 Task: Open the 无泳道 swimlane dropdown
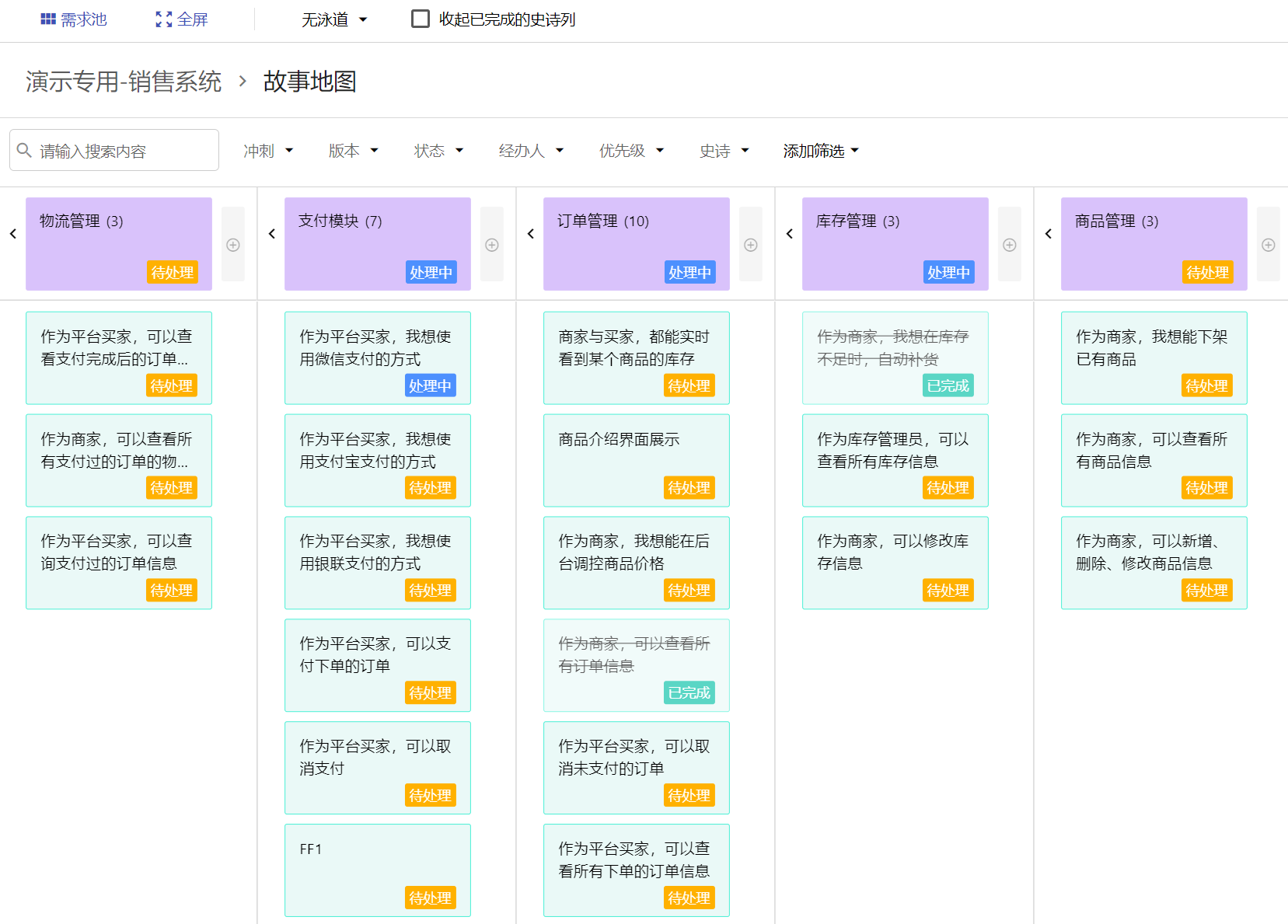pos(334,19)
